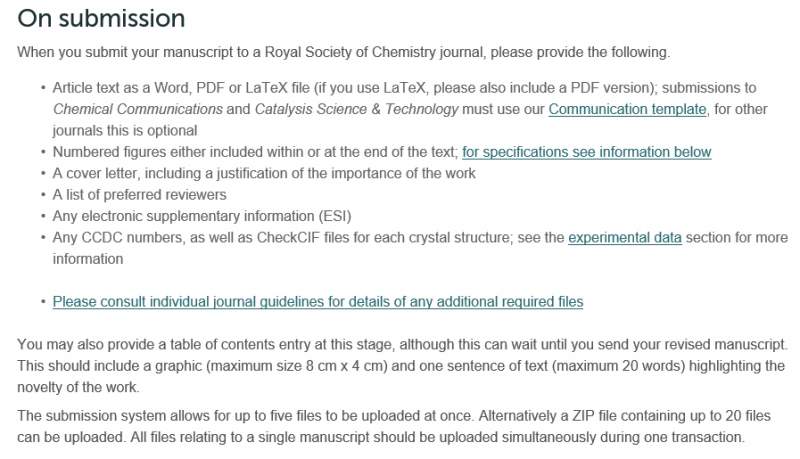Image resolution: width=800 pixels, height=459 pixels.
Task: Click the table of contents entry paragraph
Action: [x=400, y=344]
